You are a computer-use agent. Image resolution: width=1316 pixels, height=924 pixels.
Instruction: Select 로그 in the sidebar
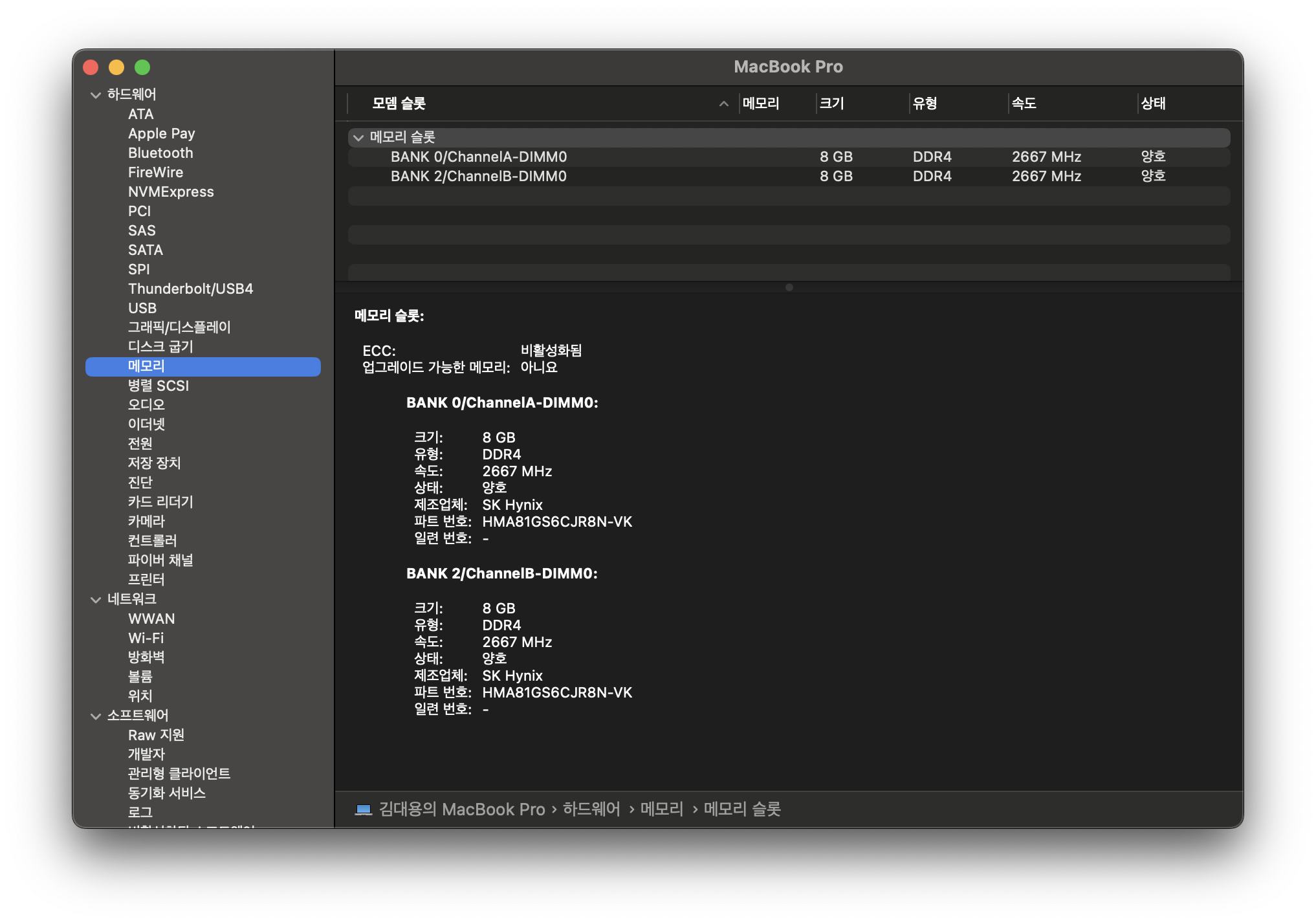(x=140, y=813)
